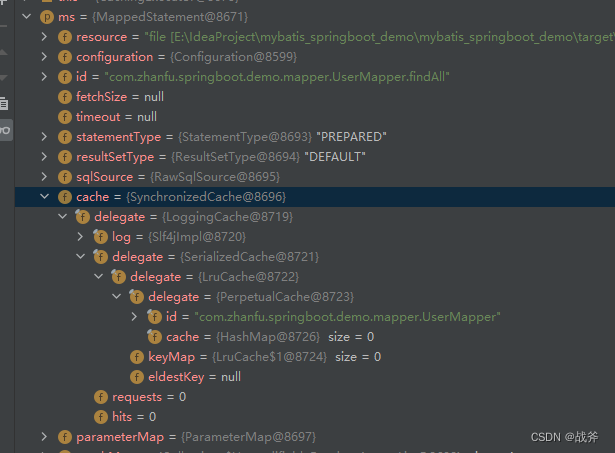This screenshot has width=615, height=453.
Task: Click the resource file path string value
Action: pos(380,37)
